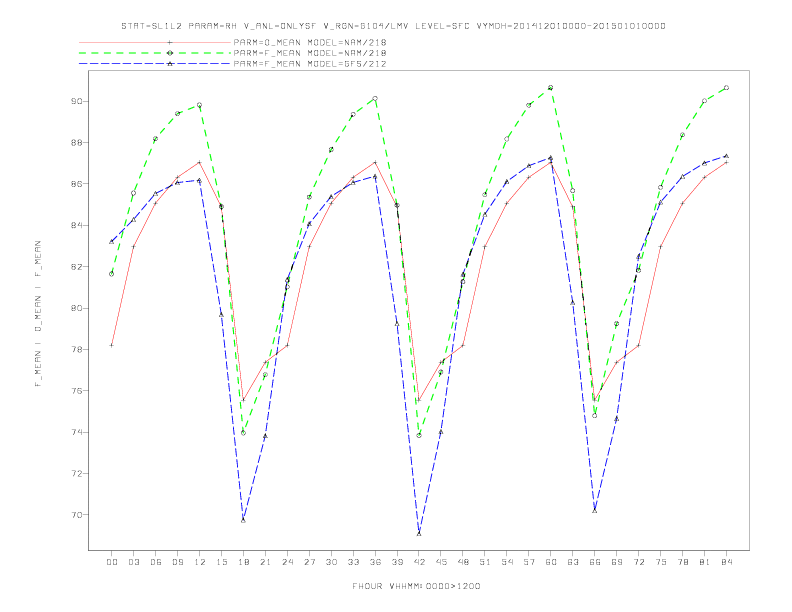Click y-axis tick label 86
The width and height of the screenshot is (792, 612).
[x=76, y=184]
